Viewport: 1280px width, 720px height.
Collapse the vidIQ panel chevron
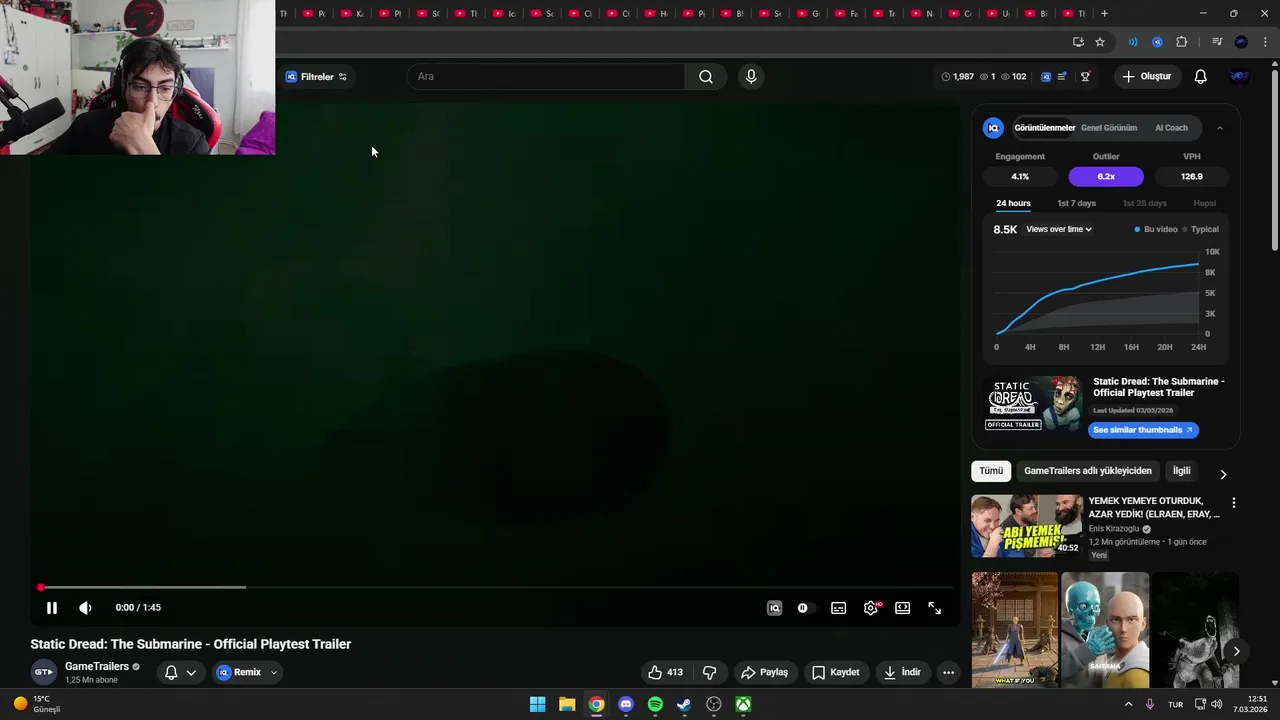pos(1220,128)
